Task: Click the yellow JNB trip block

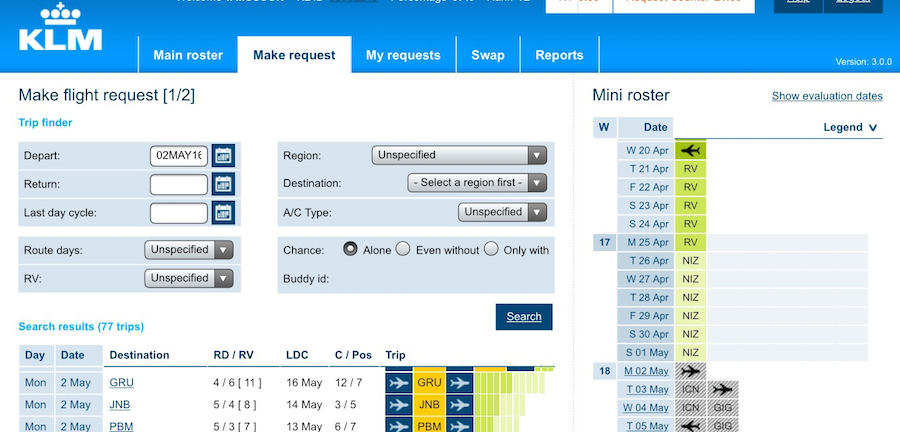Action: pos(429,404)
